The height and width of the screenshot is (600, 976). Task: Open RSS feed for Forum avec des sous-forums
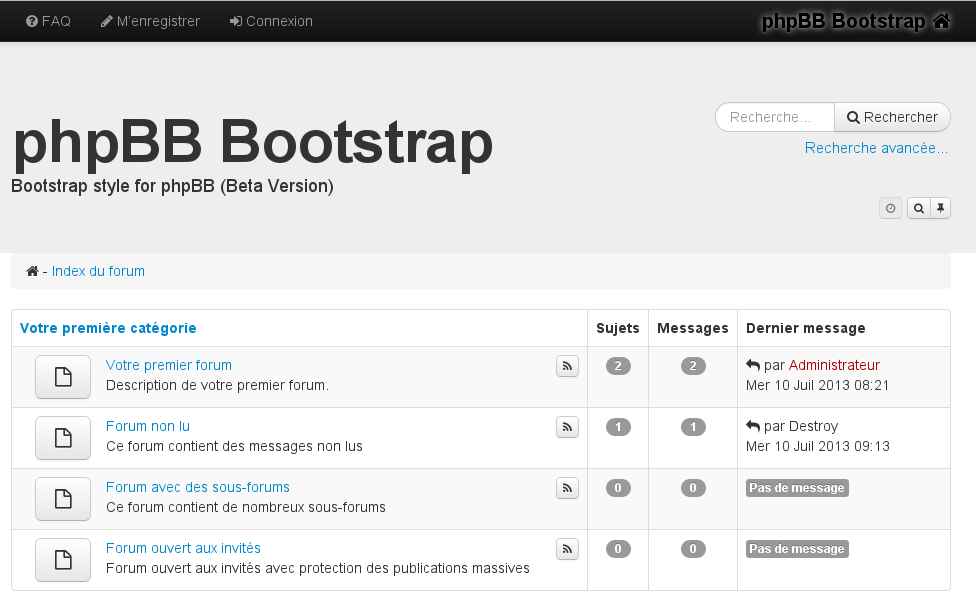(x=567, y=488)
